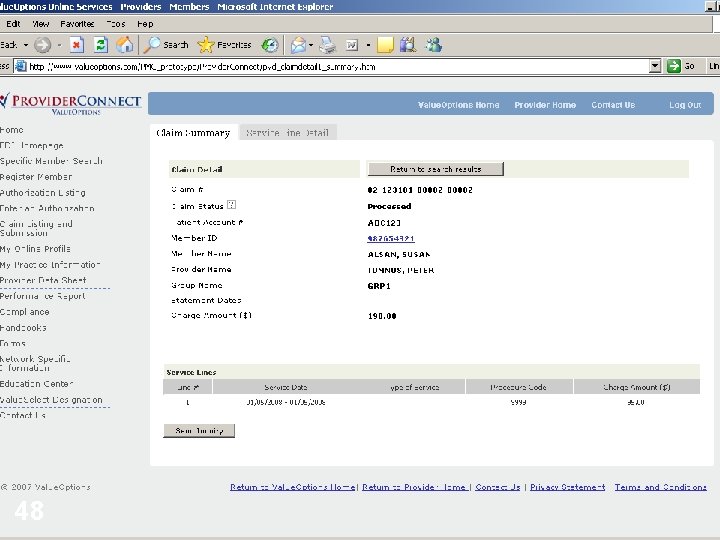This screenshot has width=720, height=540.
Task: Click Return to Provider Home footer link
Action: coord(415,487)
